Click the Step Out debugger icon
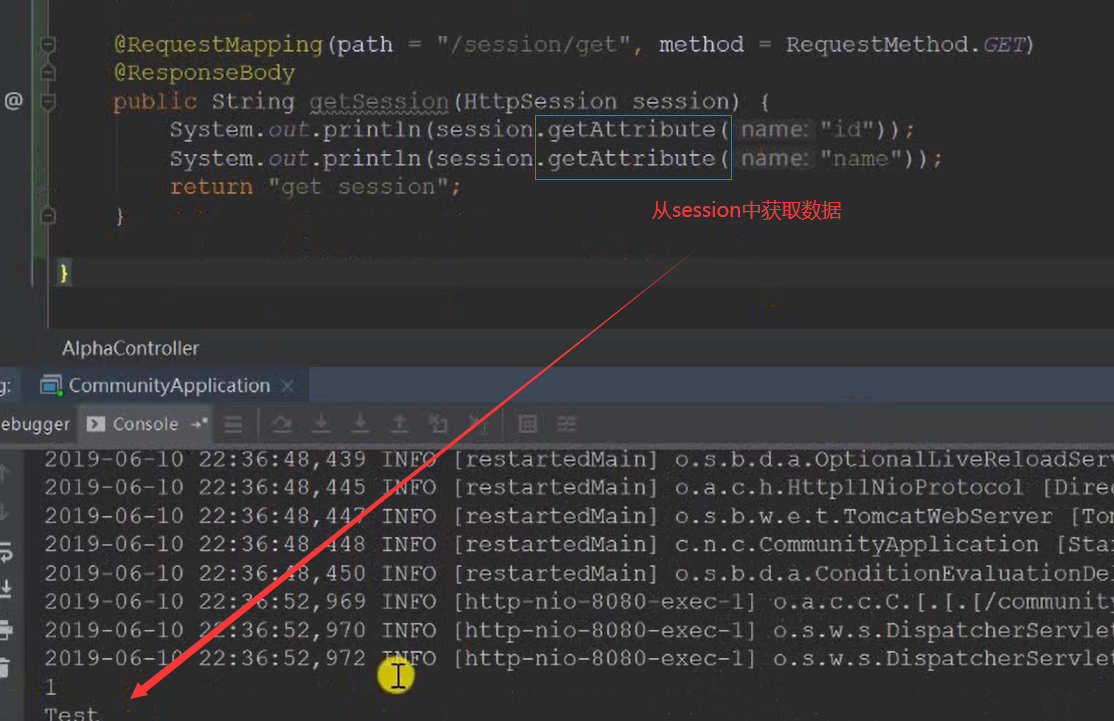The height and width of the screenshot is (721, 1114). point(399,424)
